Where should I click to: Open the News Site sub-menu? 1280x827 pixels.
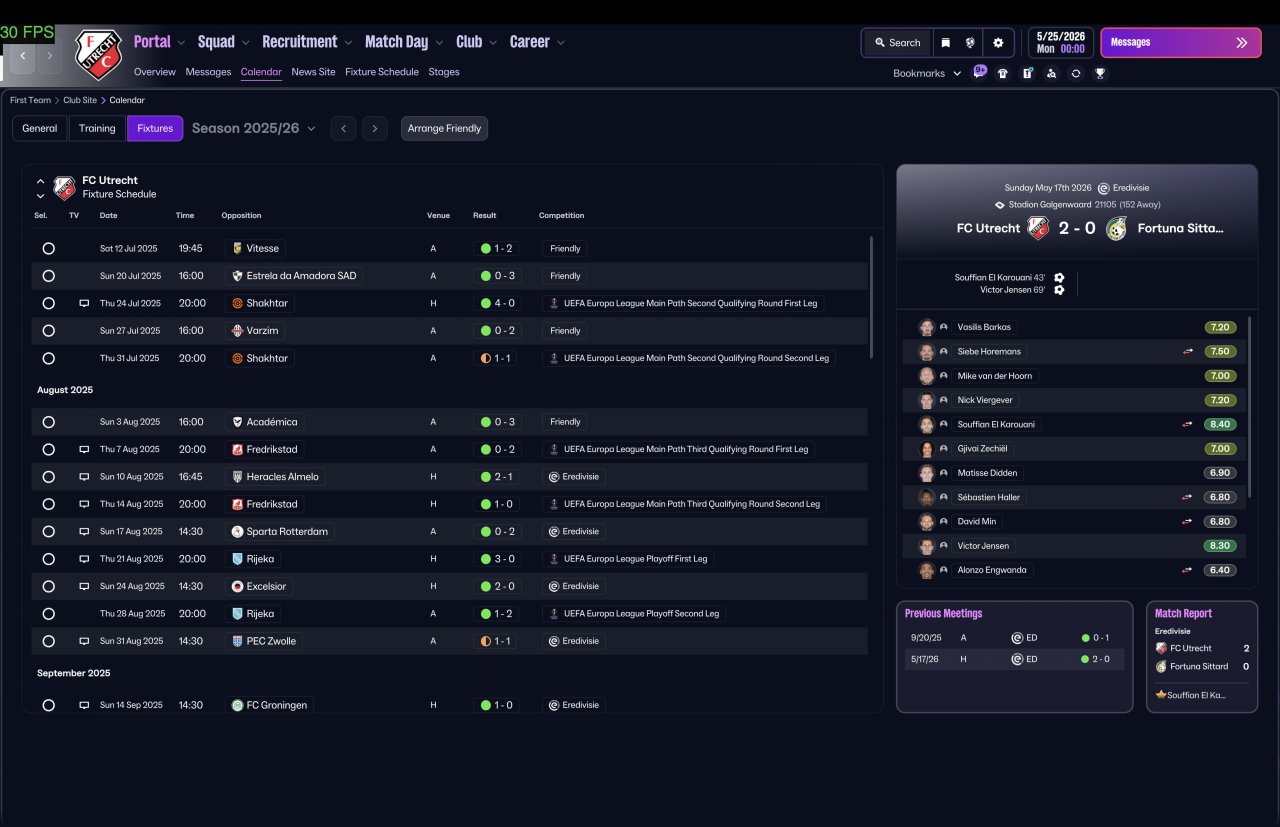(313, 72)
